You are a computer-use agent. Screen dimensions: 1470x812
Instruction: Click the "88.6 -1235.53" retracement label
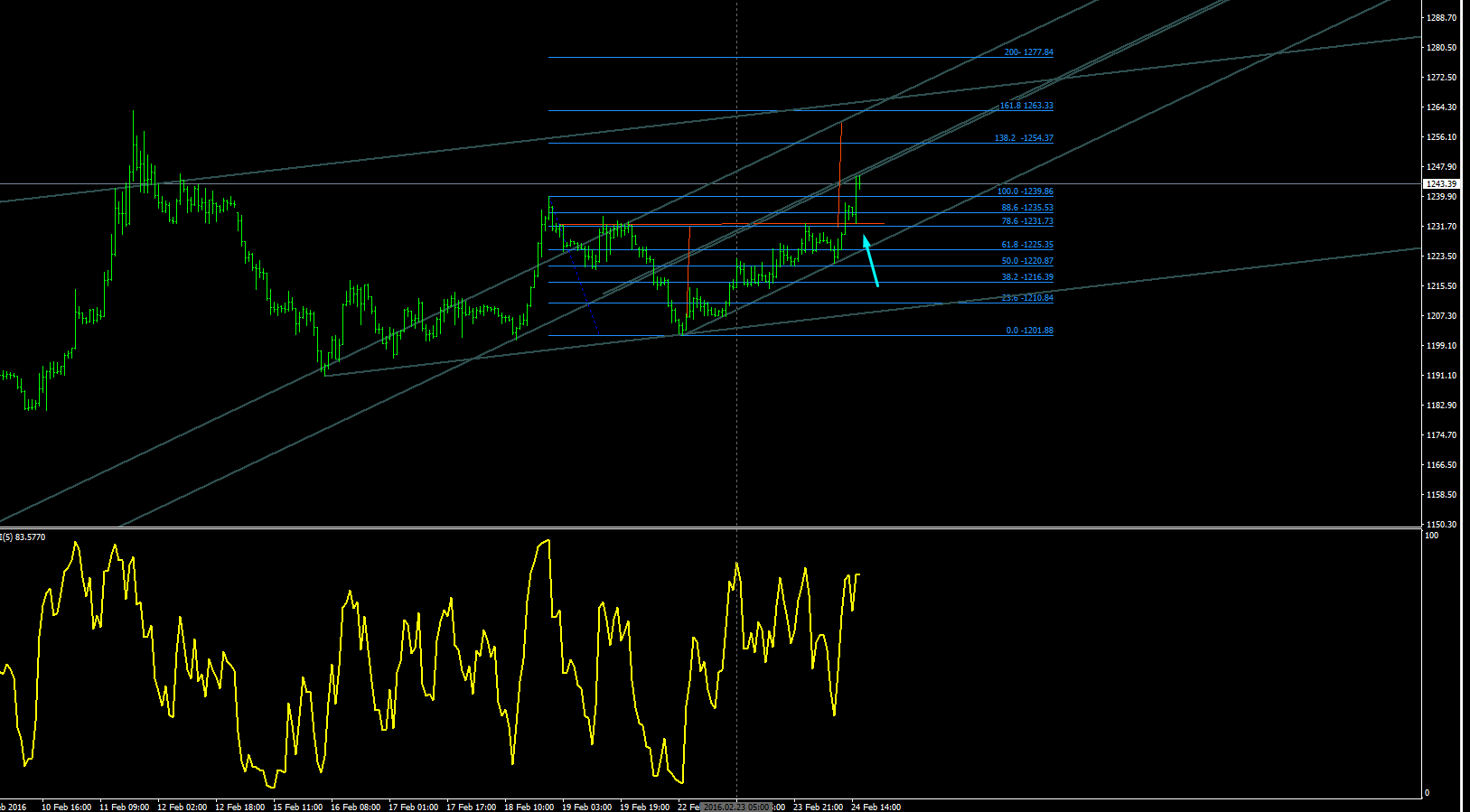point(1027,208)
